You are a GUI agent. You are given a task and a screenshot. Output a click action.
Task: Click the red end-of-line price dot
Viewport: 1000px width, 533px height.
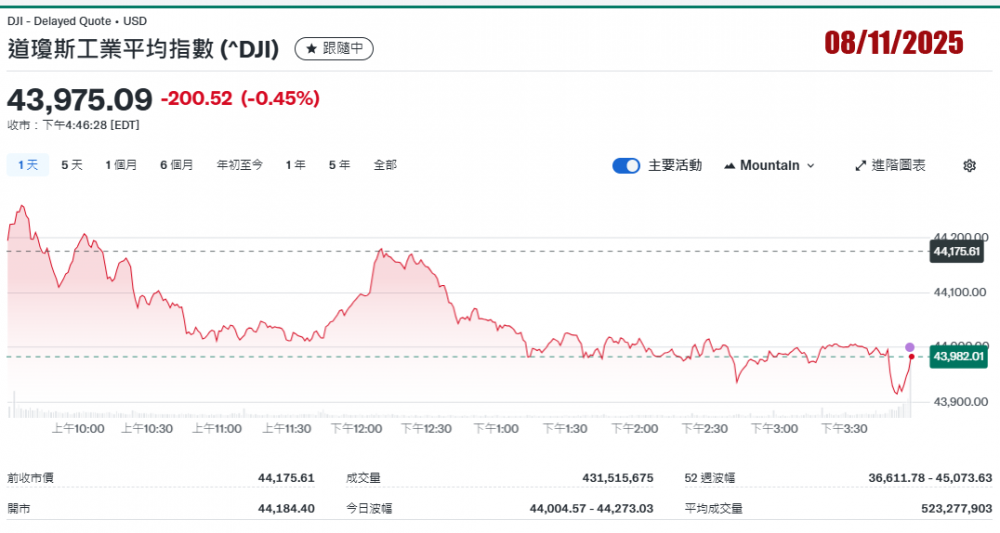tap(911, 357)
